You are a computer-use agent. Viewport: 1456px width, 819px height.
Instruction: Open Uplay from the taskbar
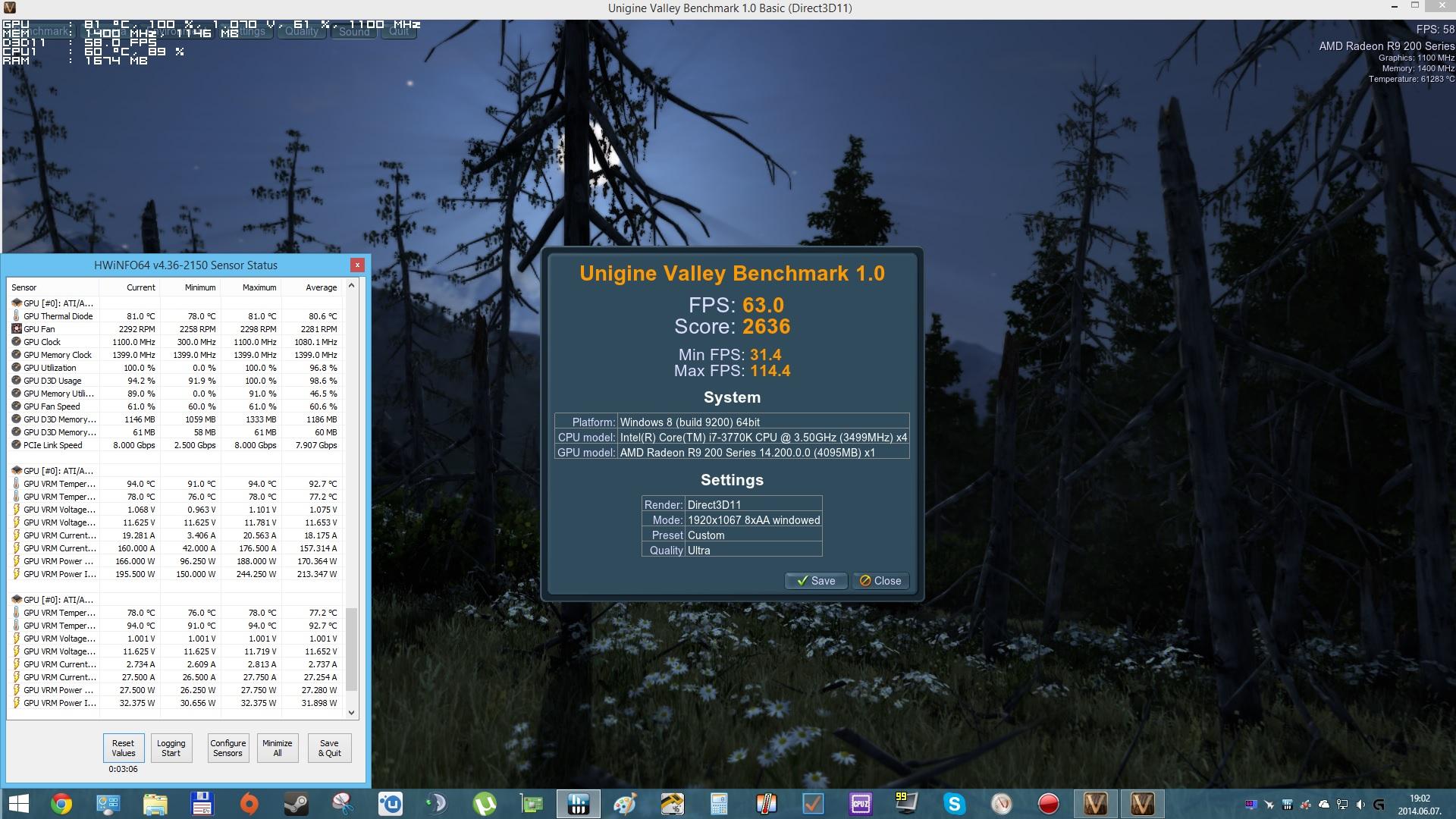pos(391,804)
